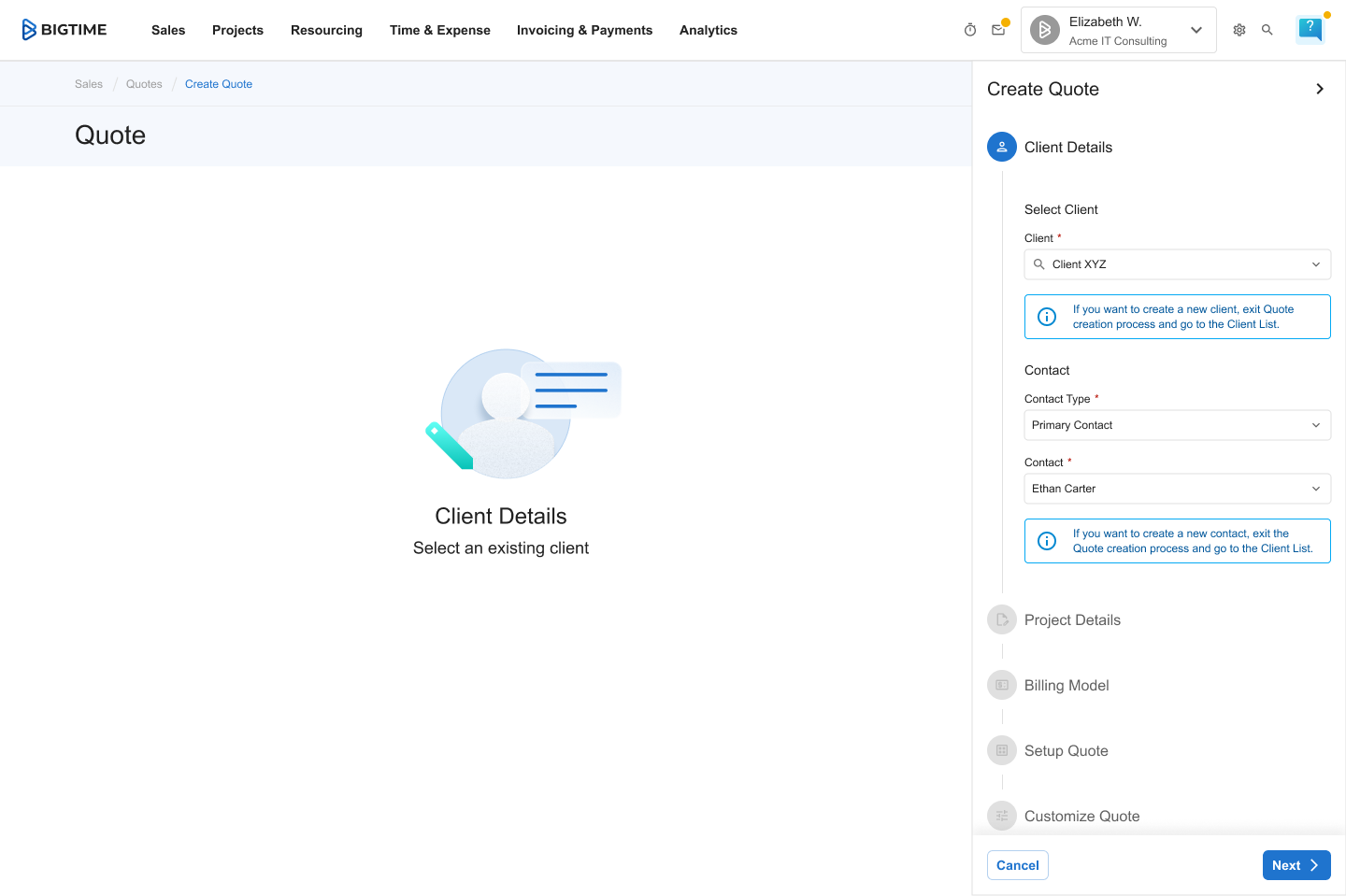Open the help chat icon
Image resolution: width=1346 pixels, height=896 pixels.
click(1310, 29)
